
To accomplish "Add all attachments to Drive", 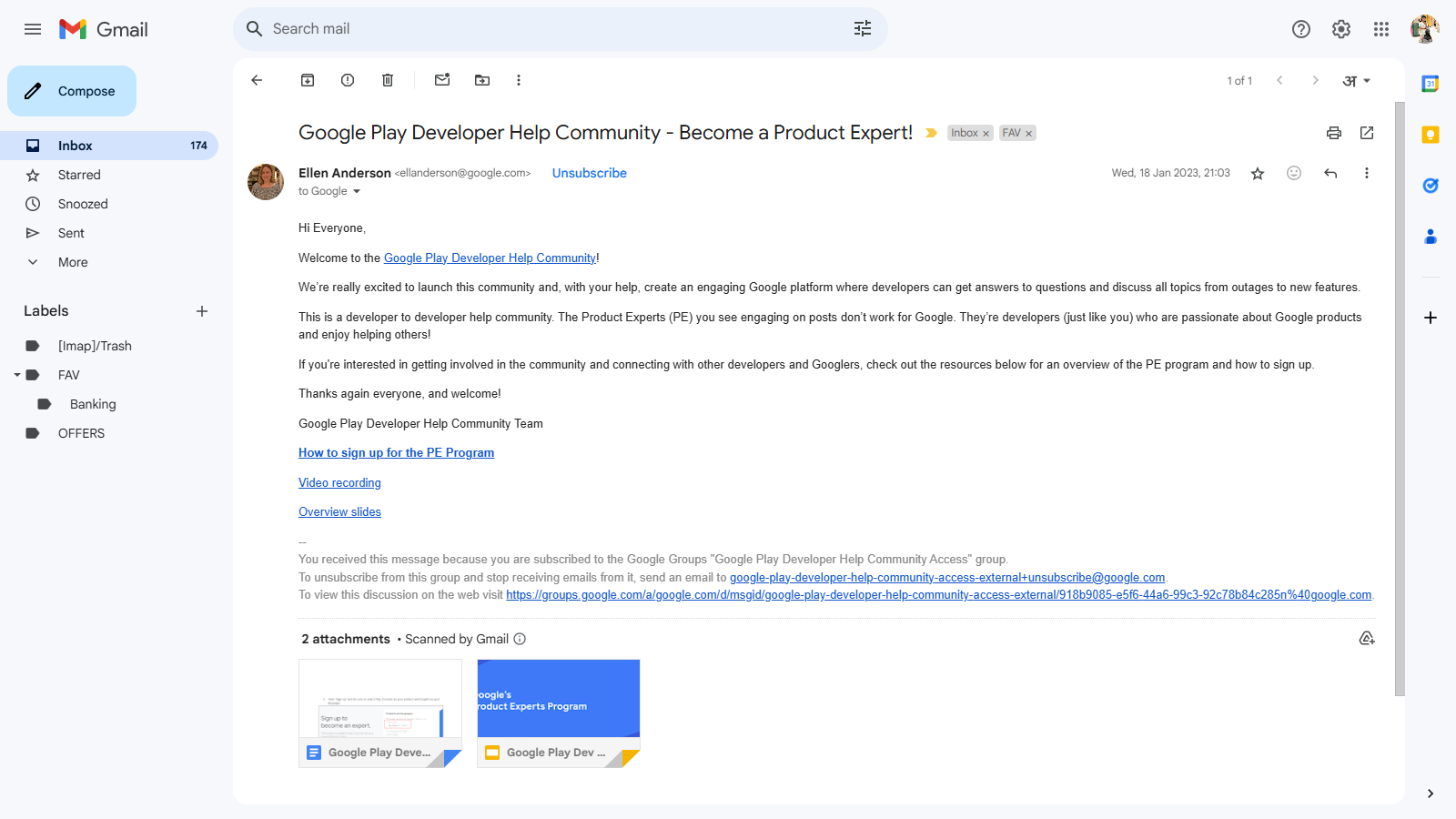I will click(x=1367, y=639).
